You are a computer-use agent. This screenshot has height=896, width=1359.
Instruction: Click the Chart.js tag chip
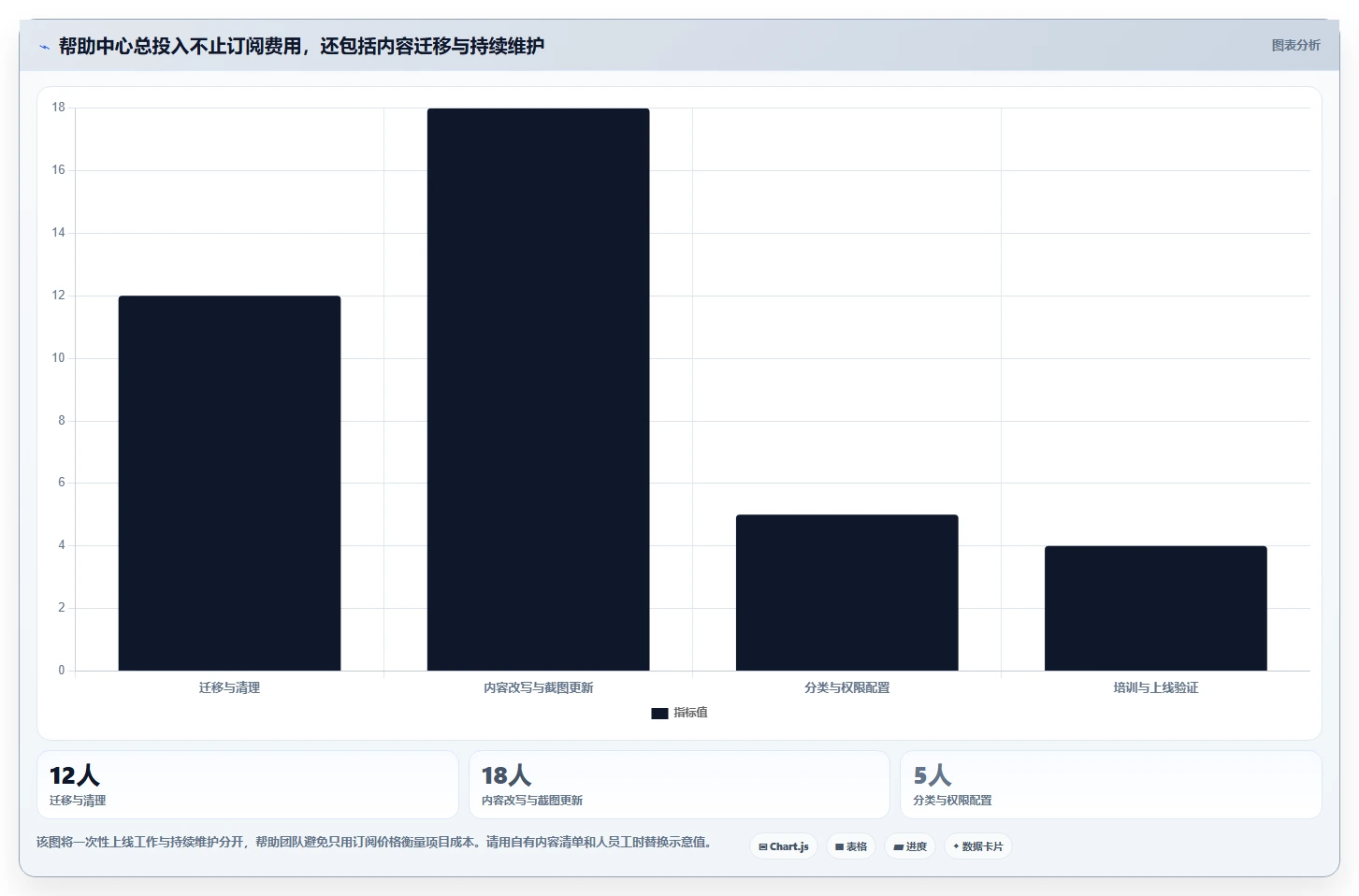784,846
